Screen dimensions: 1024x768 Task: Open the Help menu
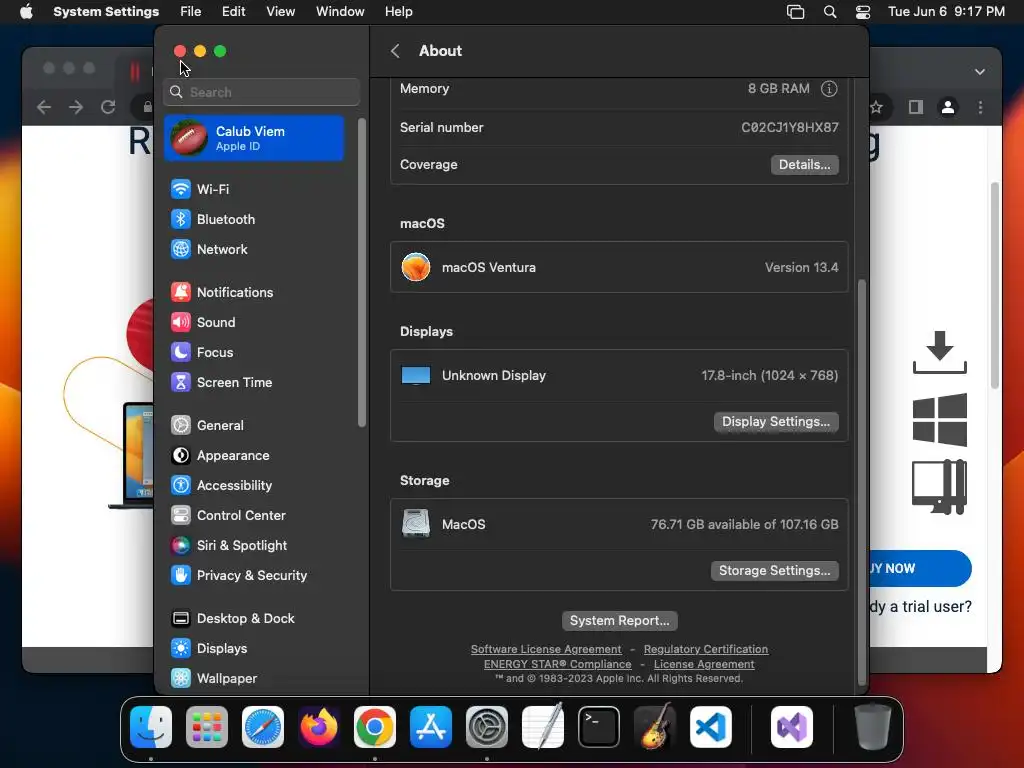[x=398, y=12]
